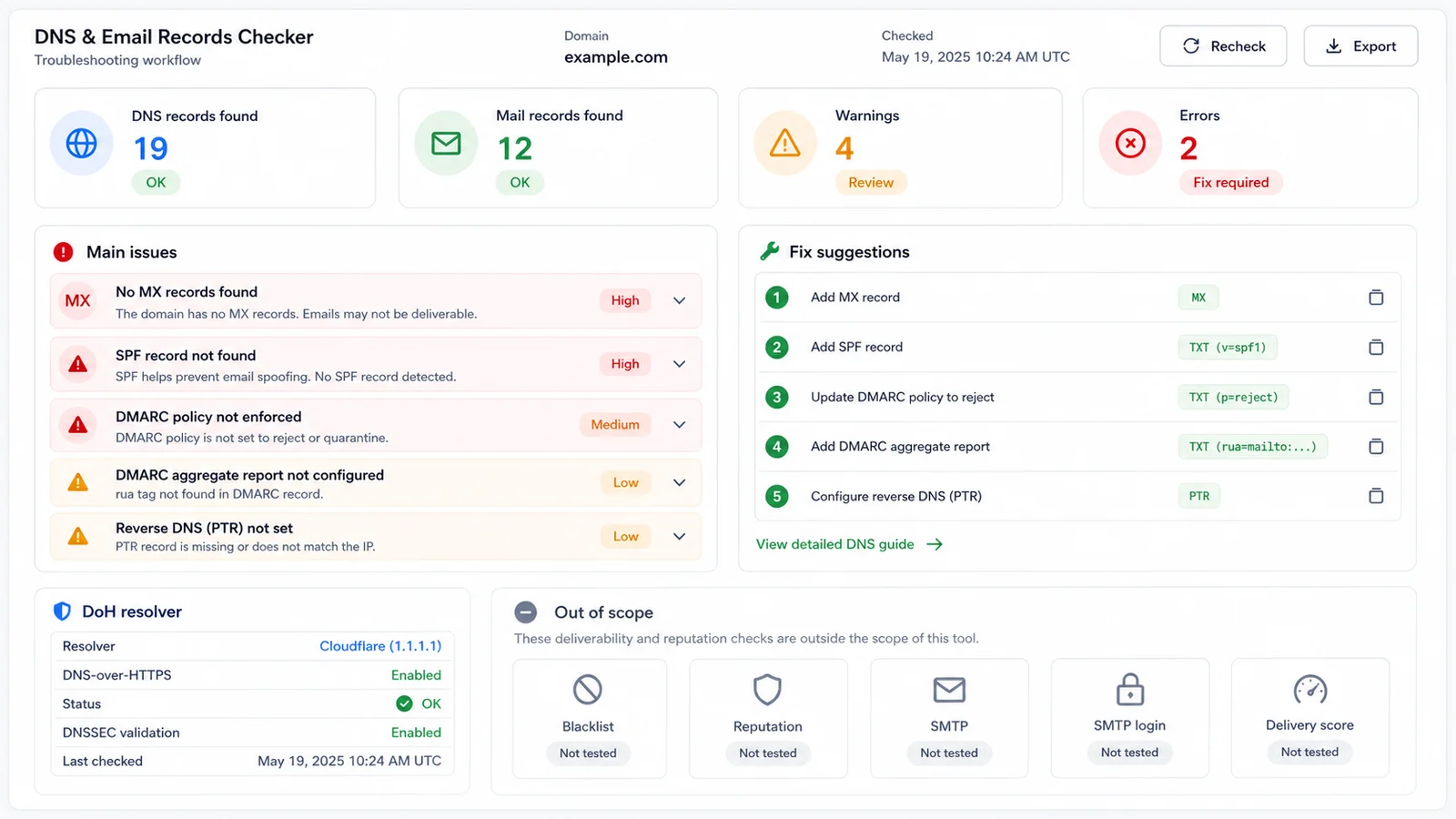The image size is (1456, 819).
Task: Click DNS-over-HTTPS Enabled value
Action: [416, 675]
